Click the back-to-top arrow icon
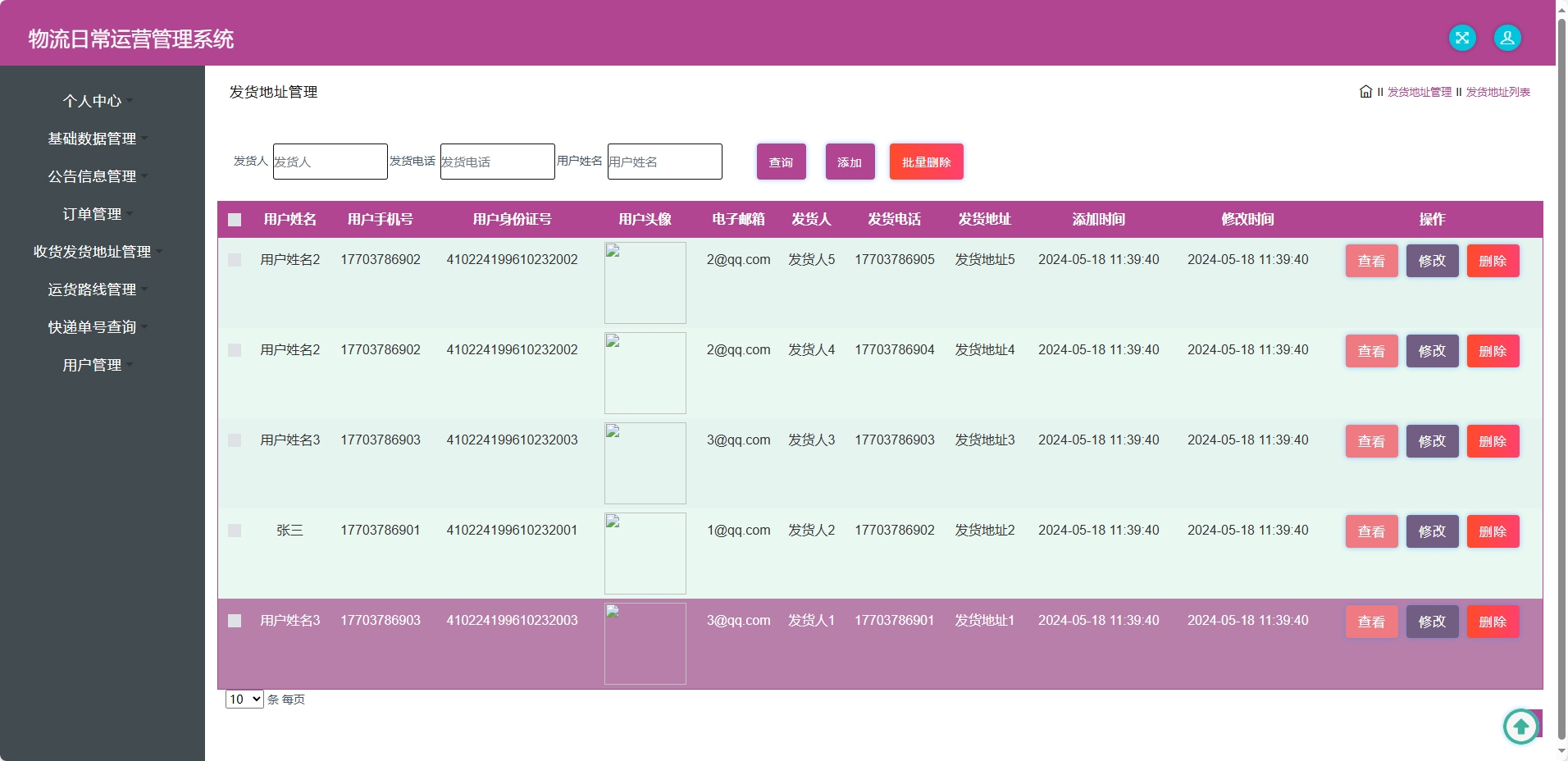Image resolution: width=1568 pixels, height=761 pixels. pos(1520,726)
